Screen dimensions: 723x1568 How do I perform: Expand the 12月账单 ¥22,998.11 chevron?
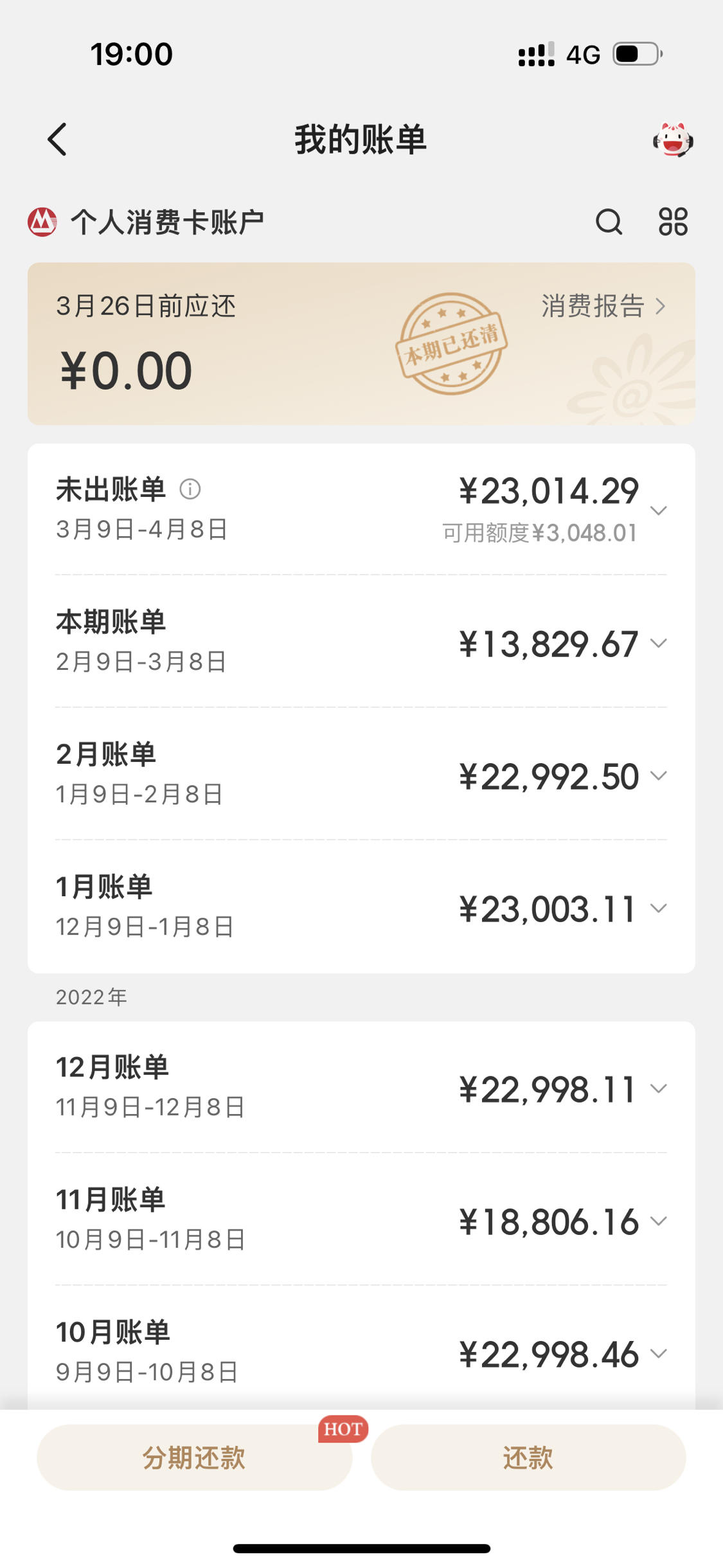659,1088
